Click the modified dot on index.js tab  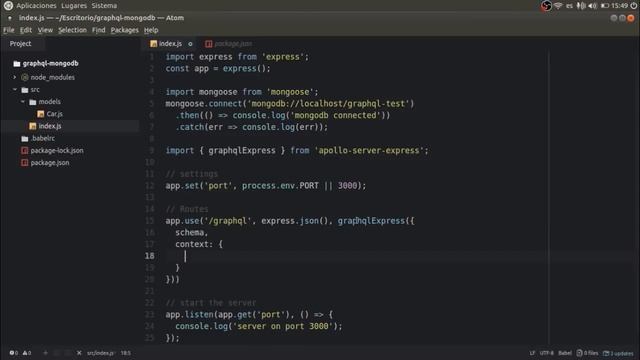pos(190,44)
